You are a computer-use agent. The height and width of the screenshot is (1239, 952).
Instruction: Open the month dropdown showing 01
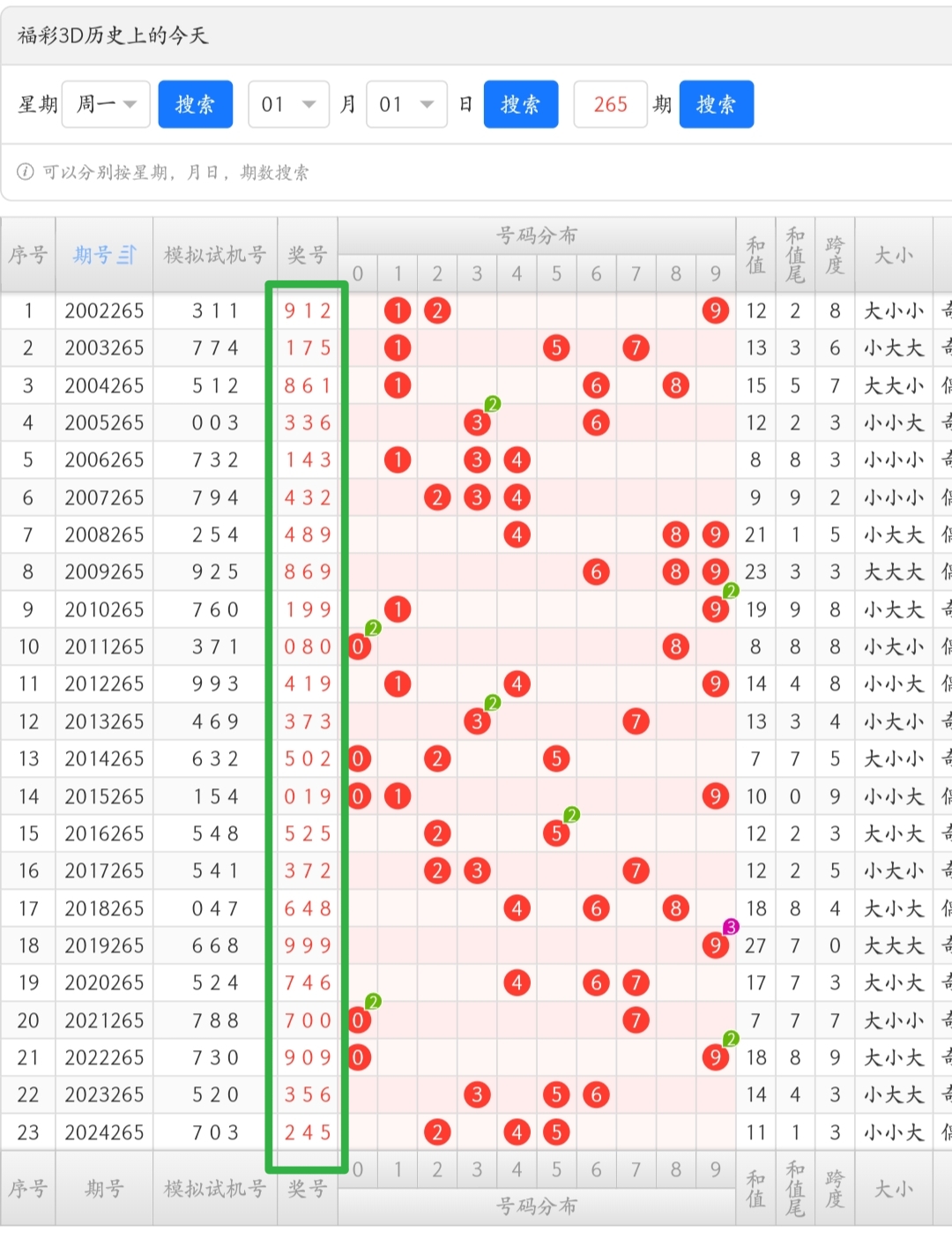(x=288, y=104)
